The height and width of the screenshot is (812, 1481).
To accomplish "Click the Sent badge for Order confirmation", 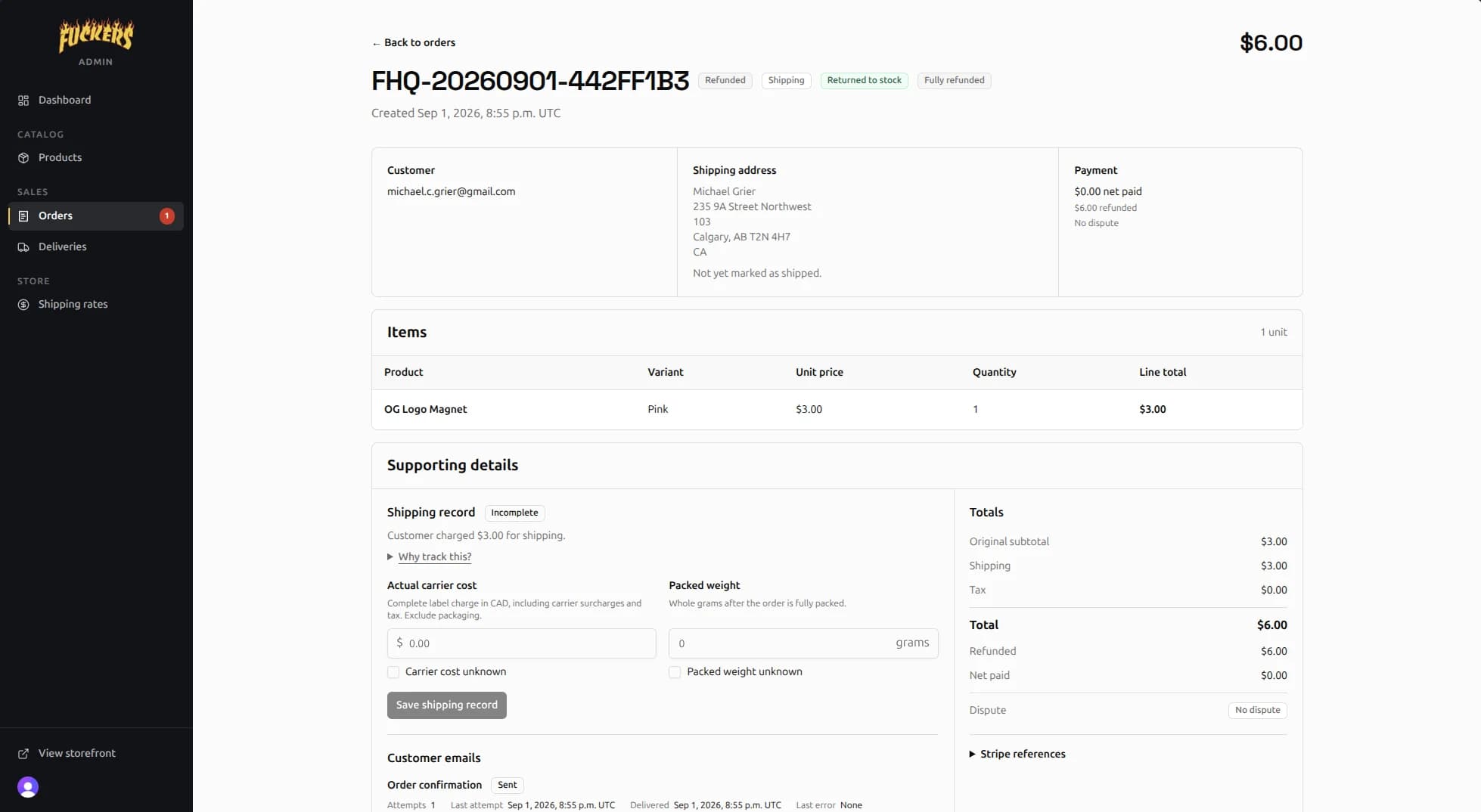I will coord(508,785).
